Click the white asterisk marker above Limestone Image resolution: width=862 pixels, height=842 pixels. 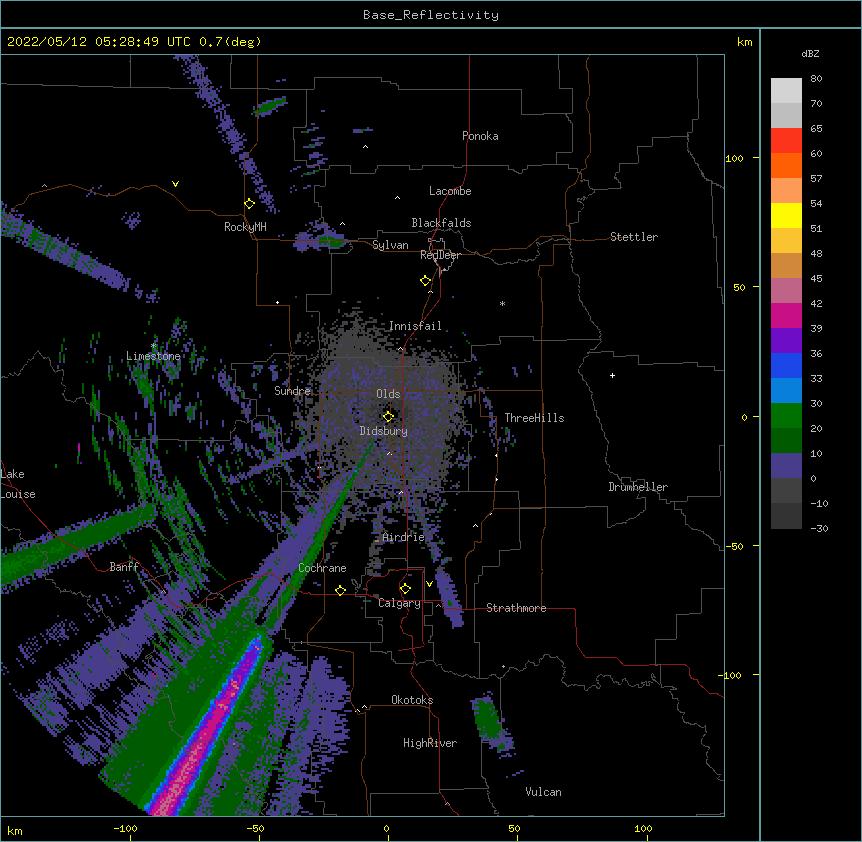pyautogui.click(x=154, y=346)
